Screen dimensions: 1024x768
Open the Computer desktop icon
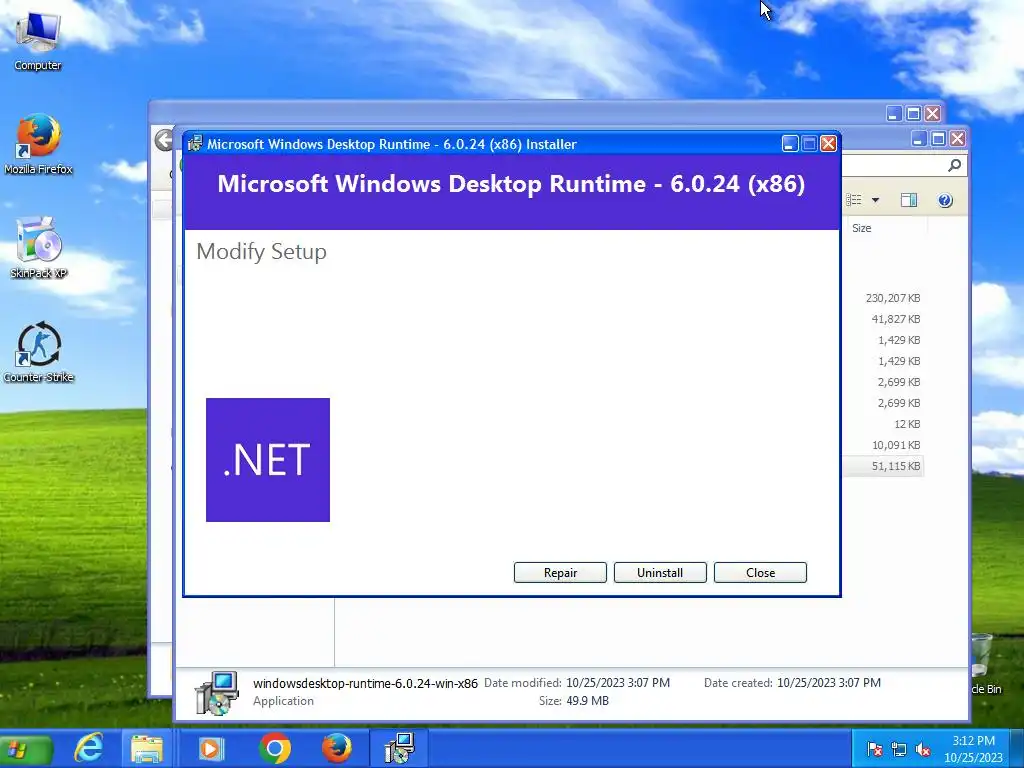coord(38,40)
